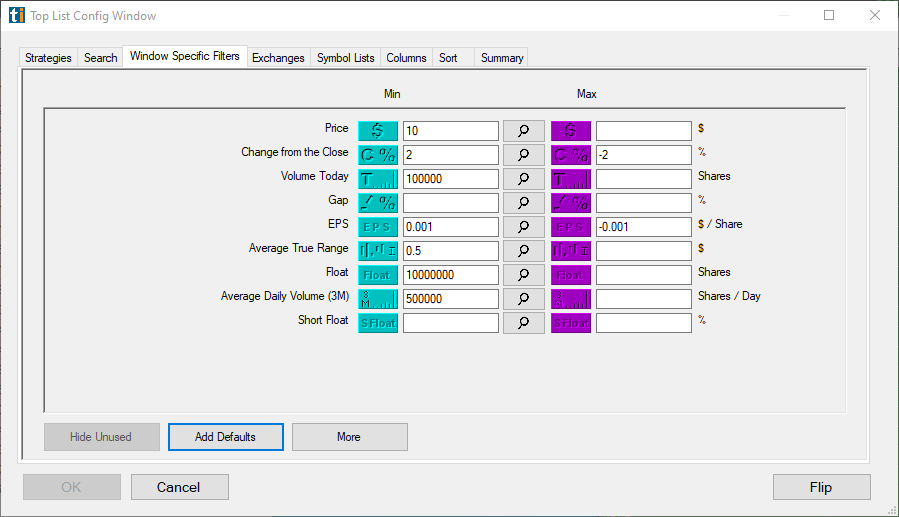Click the Flip button
The image size is (899, 517).
[821, 487]
